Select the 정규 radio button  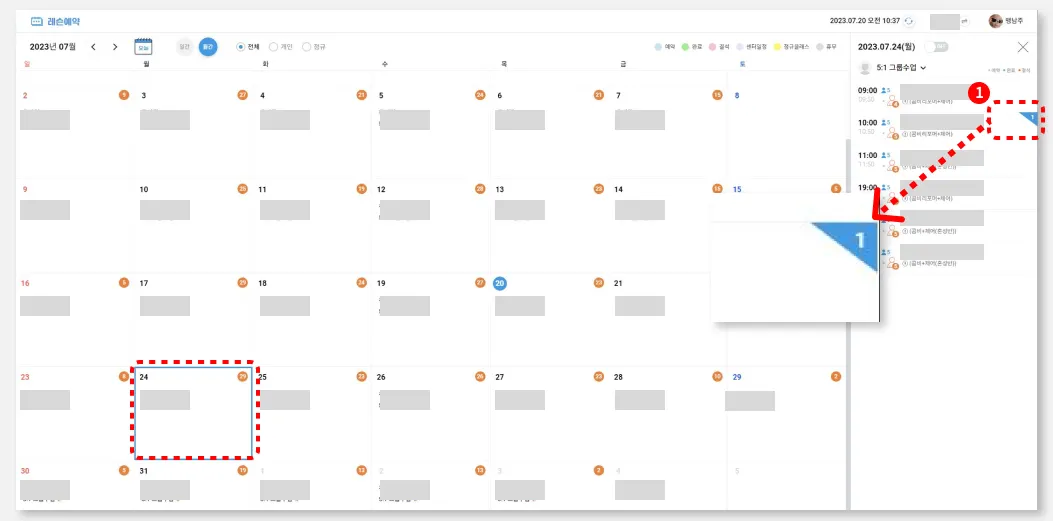click(x=306, y=47)
